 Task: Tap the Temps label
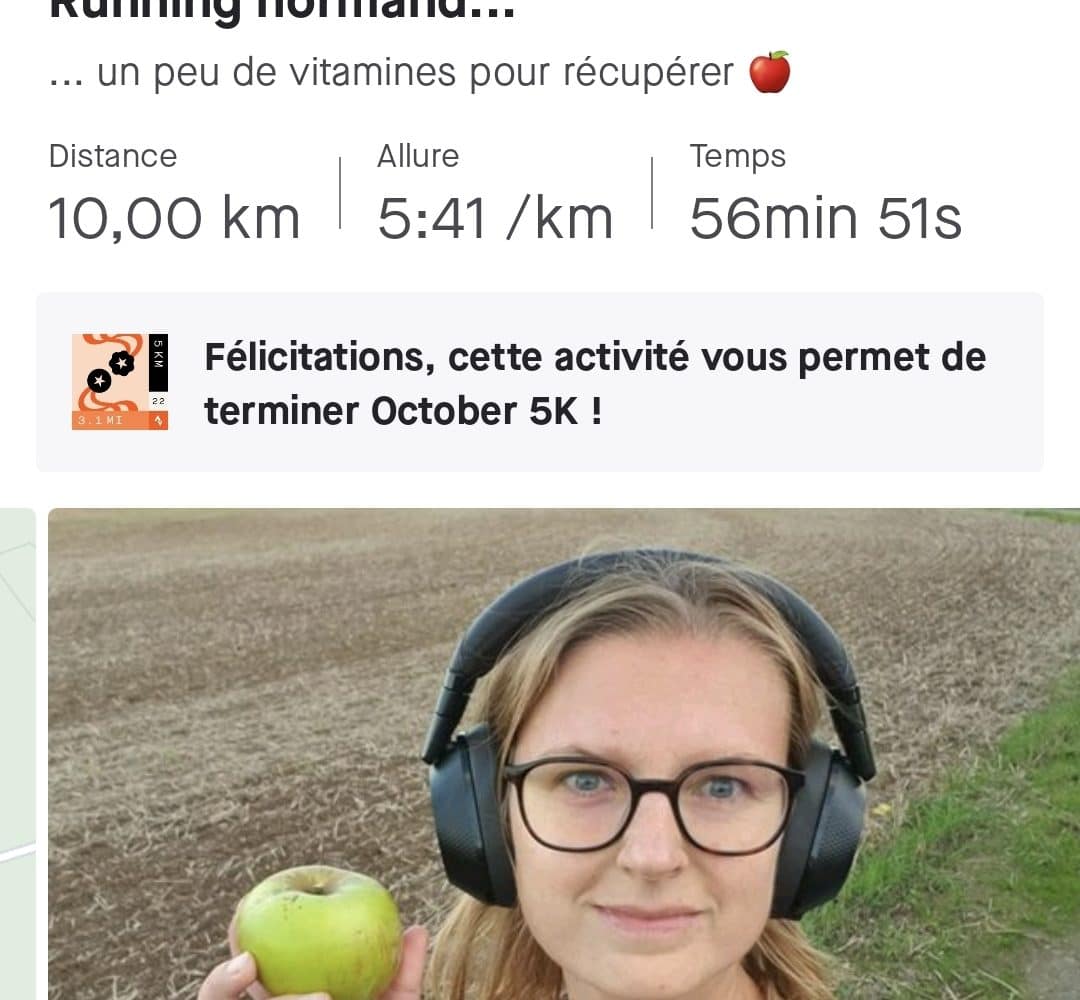tap(738, 156)
